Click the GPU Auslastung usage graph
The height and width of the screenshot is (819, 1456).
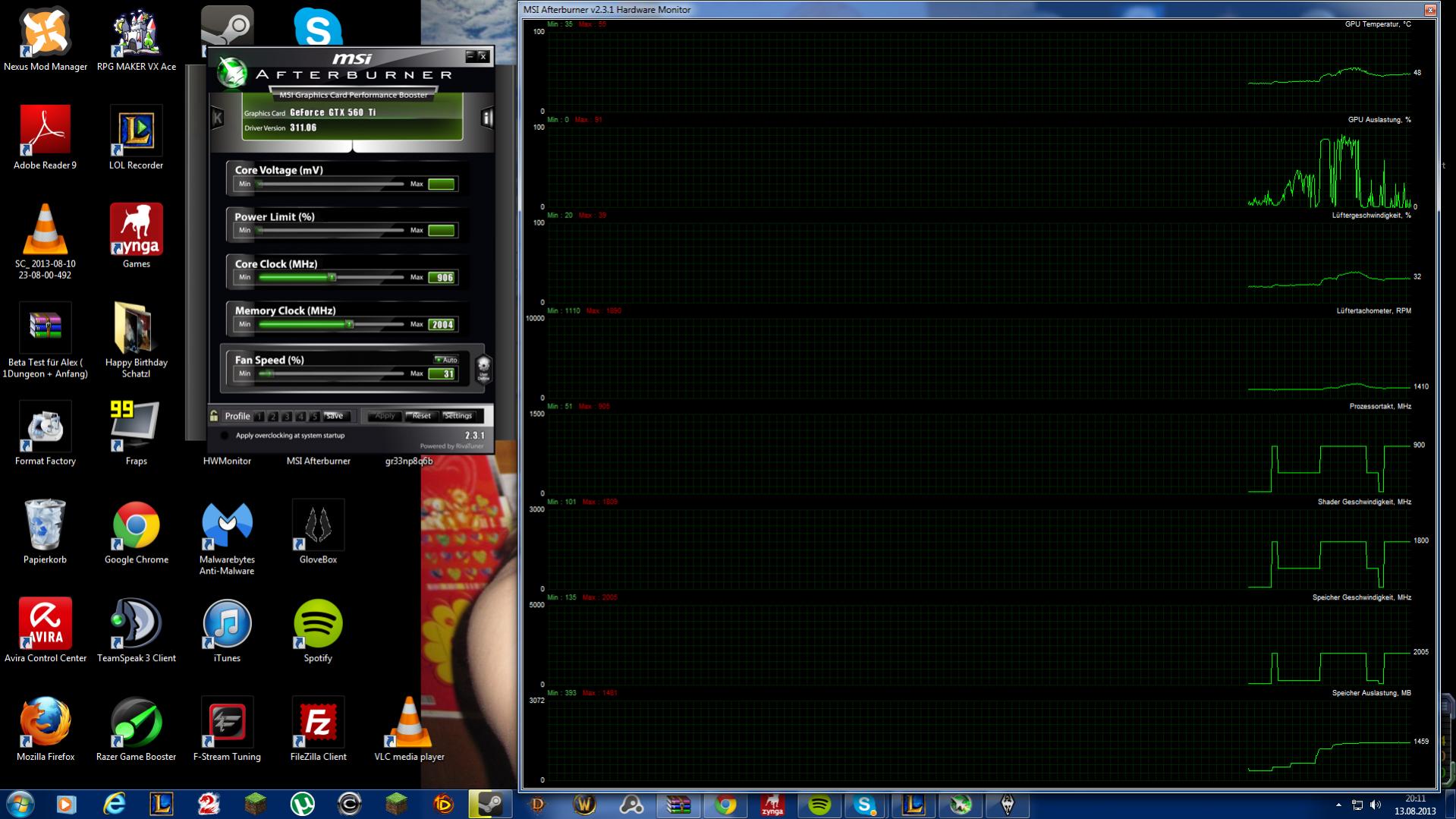[979, 167]
